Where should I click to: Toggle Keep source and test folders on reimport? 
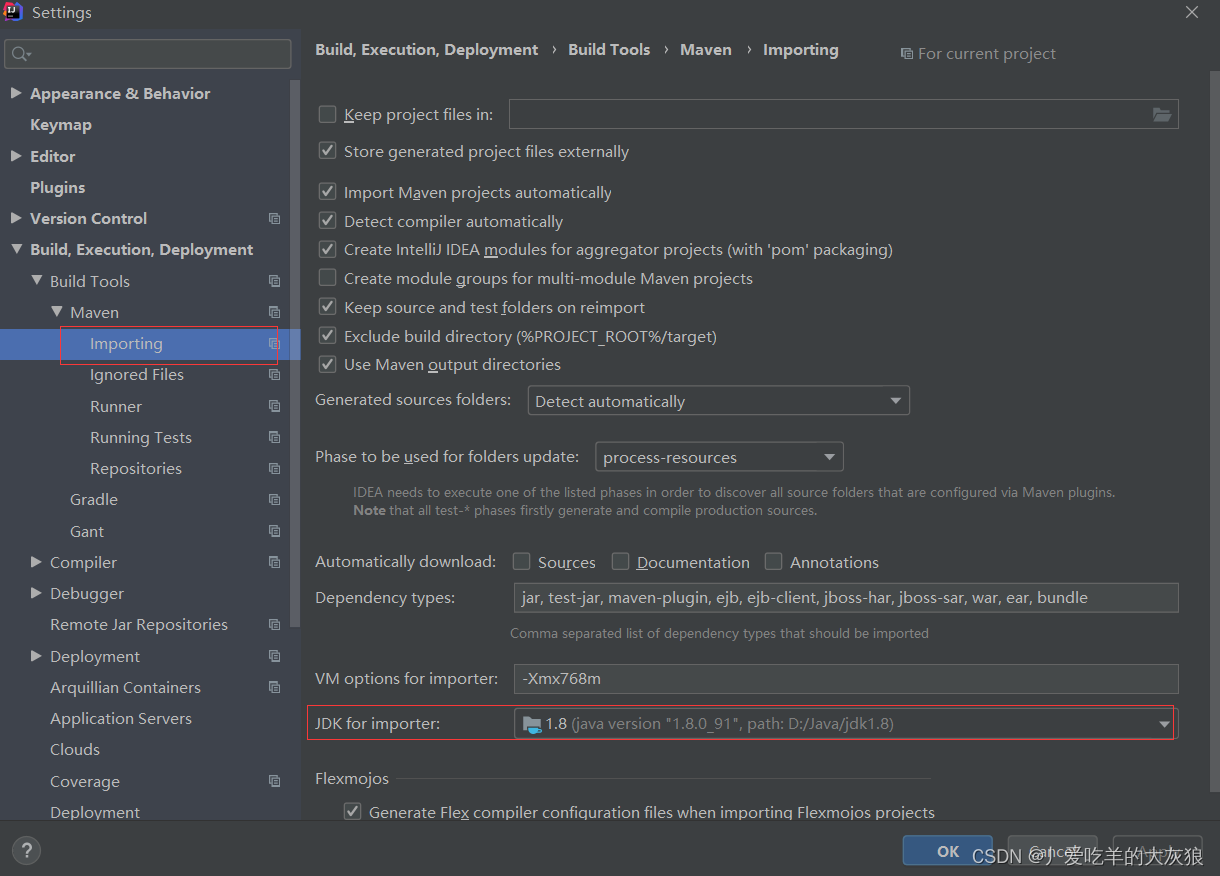327,307
